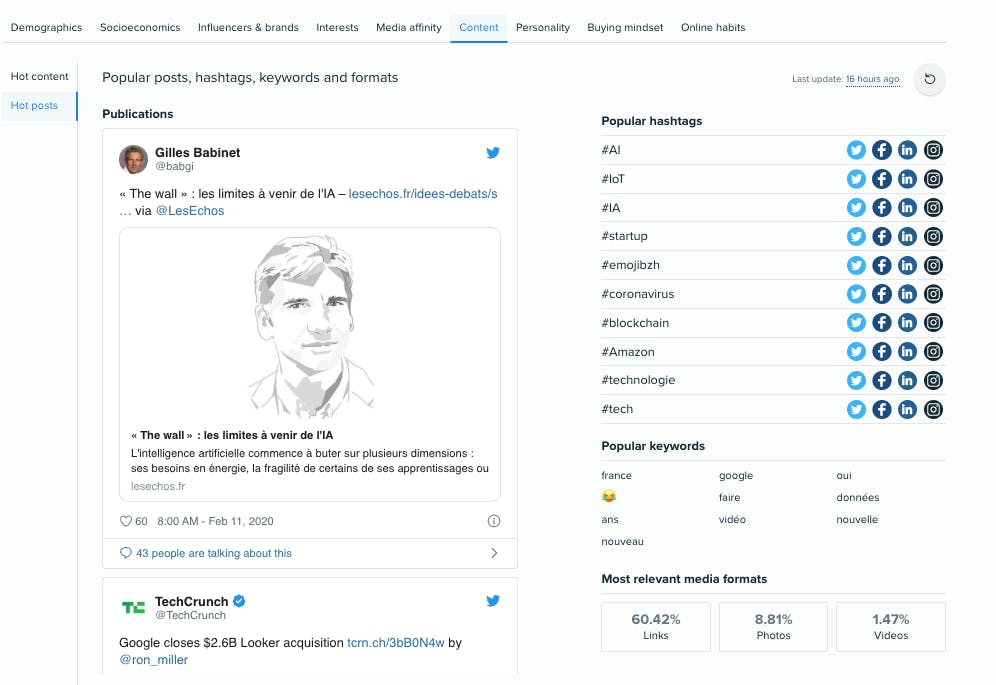Open Gilles Babinet profile name
996x685 pixels.
[x=198, y=153]
